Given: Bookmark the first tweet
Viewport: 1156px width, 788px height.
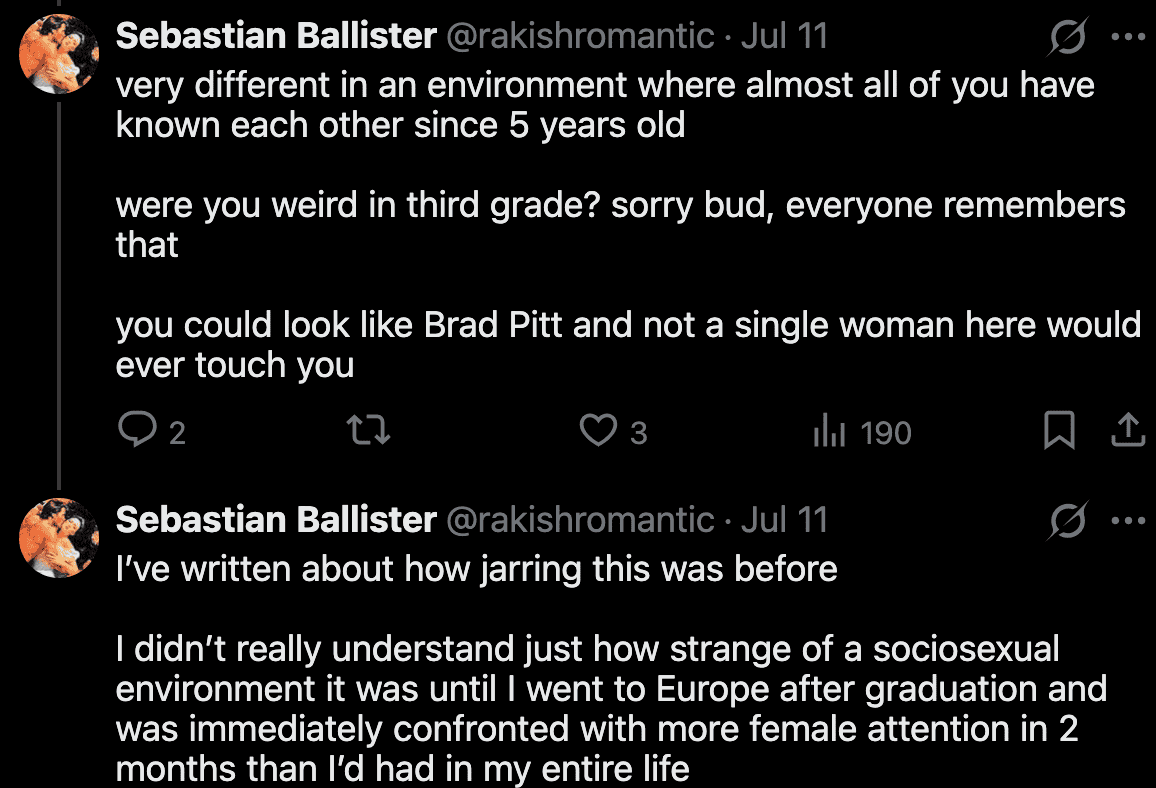Looking at the screenshot, I should point(1059,431).
